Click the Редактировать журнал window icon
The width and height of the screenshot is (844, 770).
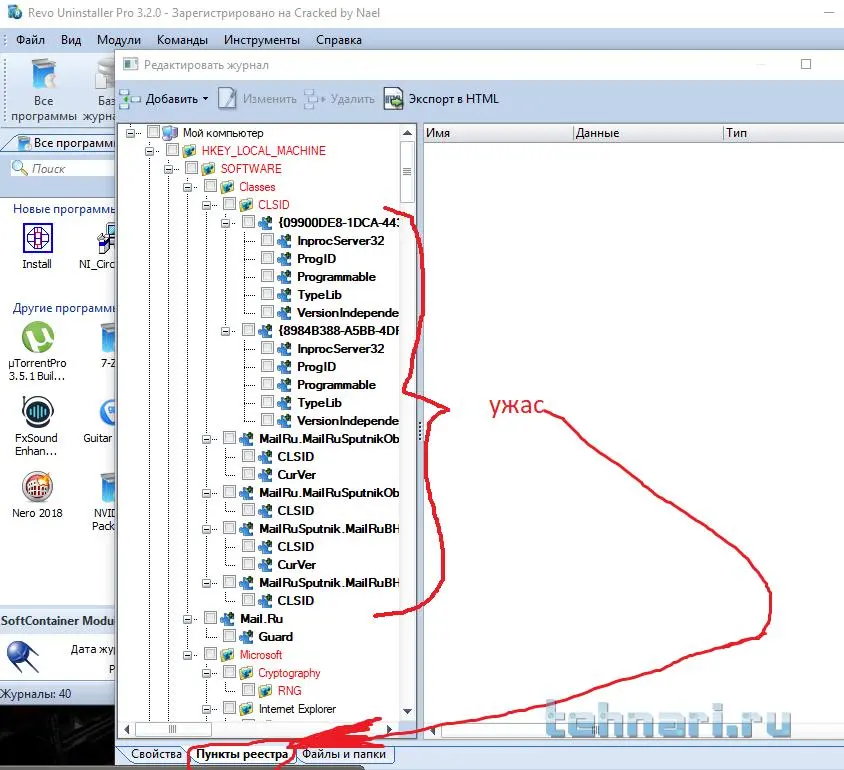pyautogui.click(x=130, y=65)
